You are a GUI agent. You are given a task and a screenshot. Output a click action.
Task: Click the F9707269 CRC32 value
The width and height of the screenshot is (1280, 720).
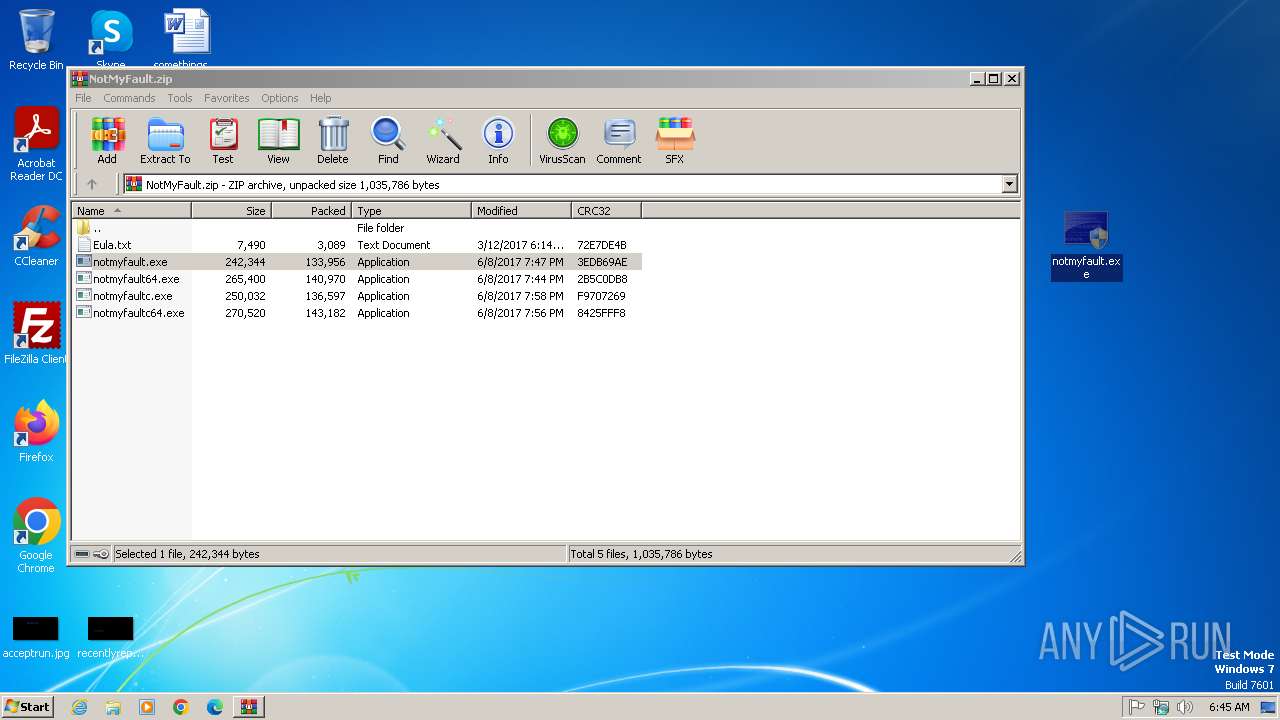coord(601,296)
